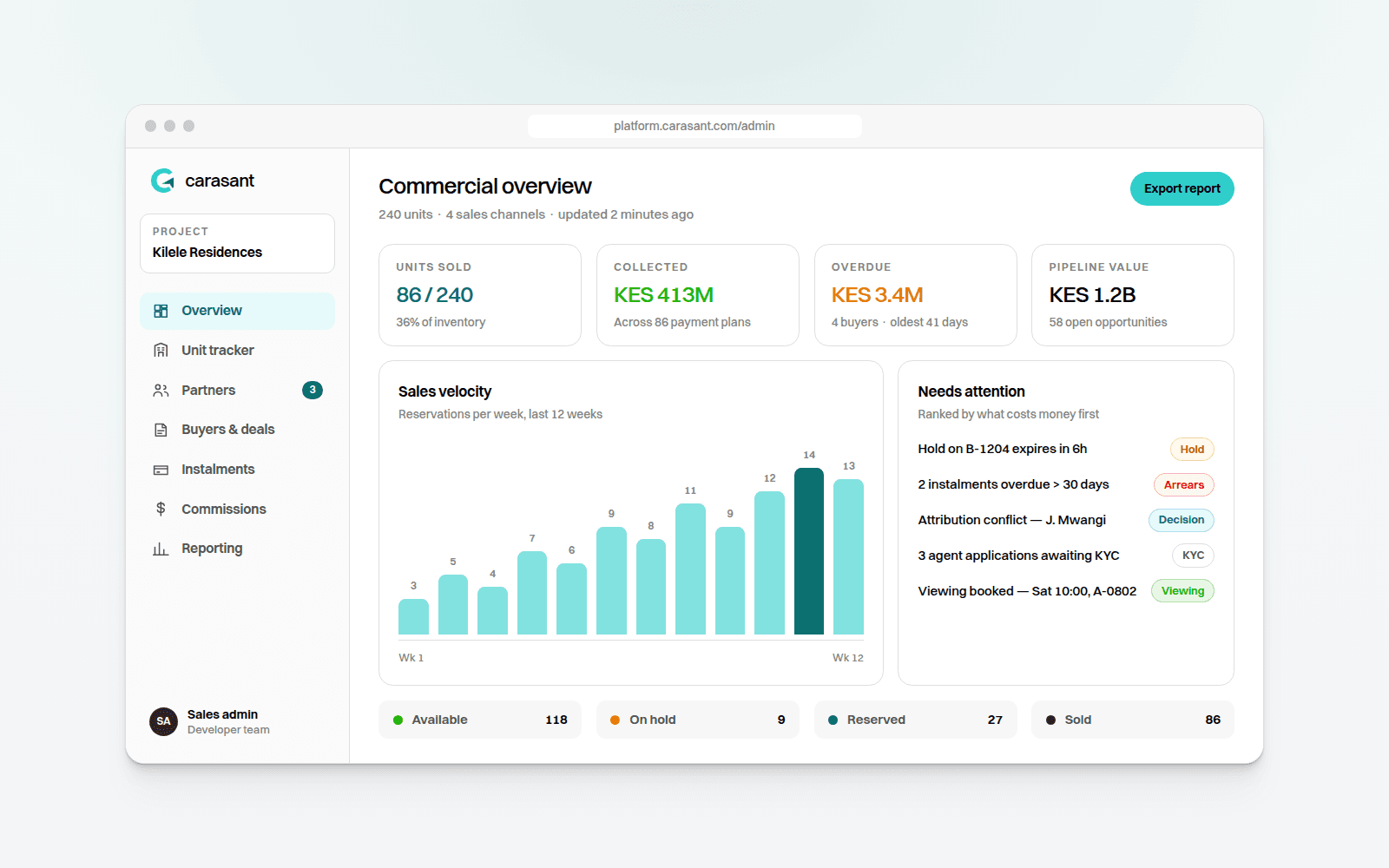Image resolution: width=1389 pixels, height=868 pixels.
Task: Click 'Viewing booked — Sat 10:00, A-0802'
Action: pyautogui.click(x=1027, y=591)
